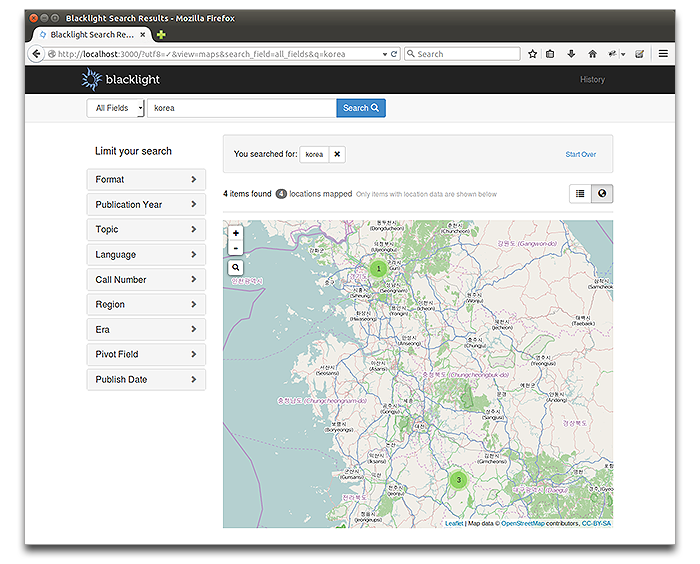The image size is (700, 564).
Task: Click the Start Over link
Action: [x=580, y=154]
